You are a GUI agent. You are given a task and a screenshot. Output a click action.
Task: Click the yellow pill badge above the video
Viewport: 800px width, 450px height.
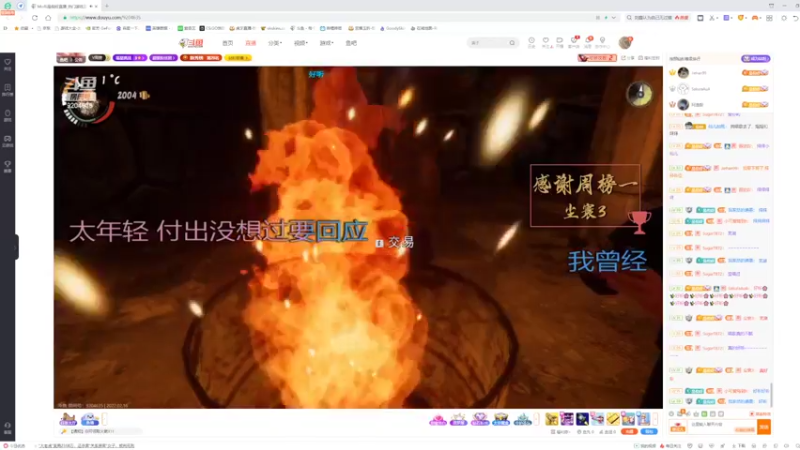(238, 58)
